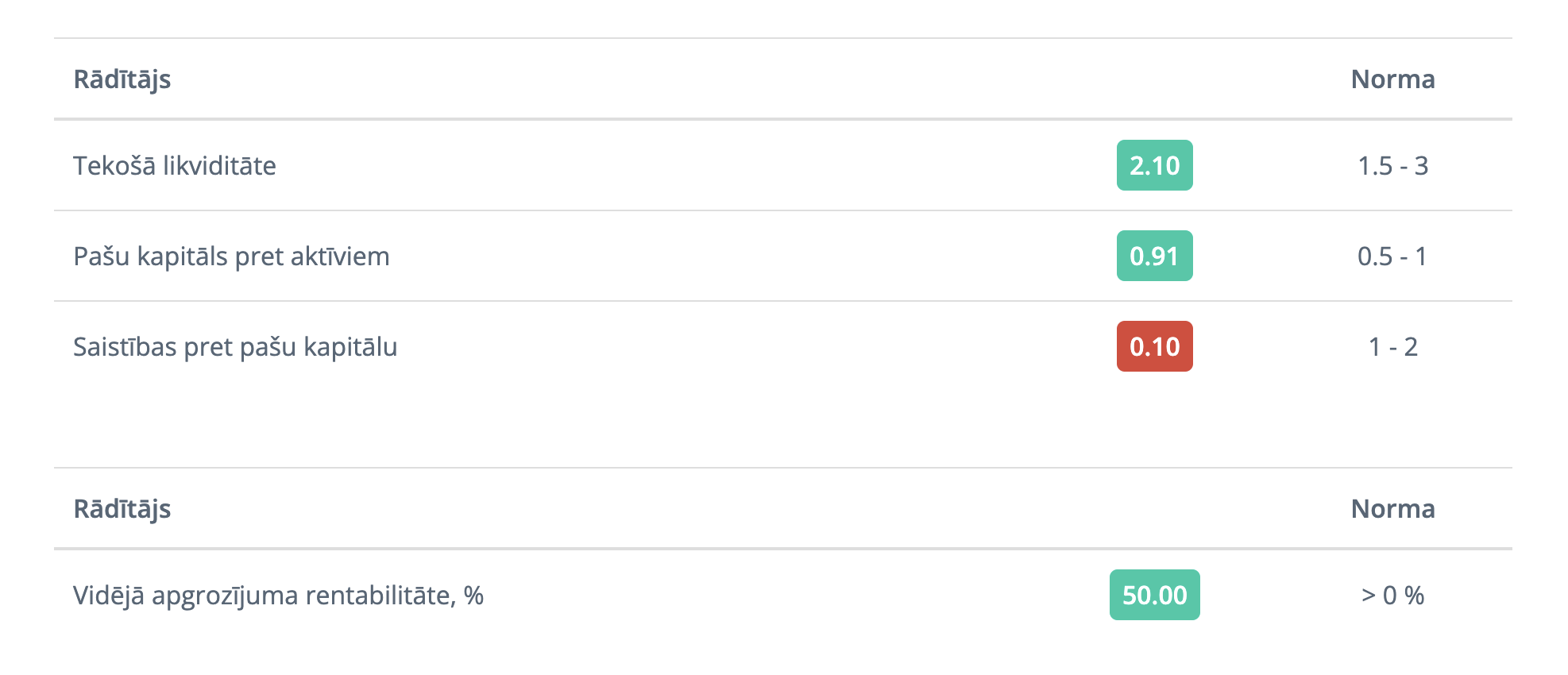The image size is (1568, 675).
Task: Click the 1.5 - 3 norm value
Action: click(1392, 165)
